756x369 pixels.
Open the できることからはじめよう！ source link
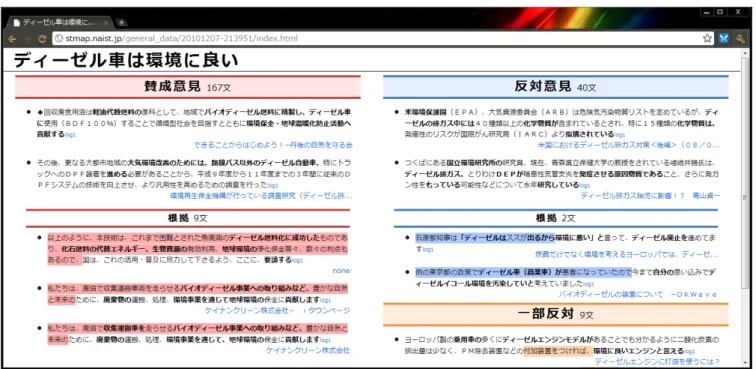click(273, 145)
